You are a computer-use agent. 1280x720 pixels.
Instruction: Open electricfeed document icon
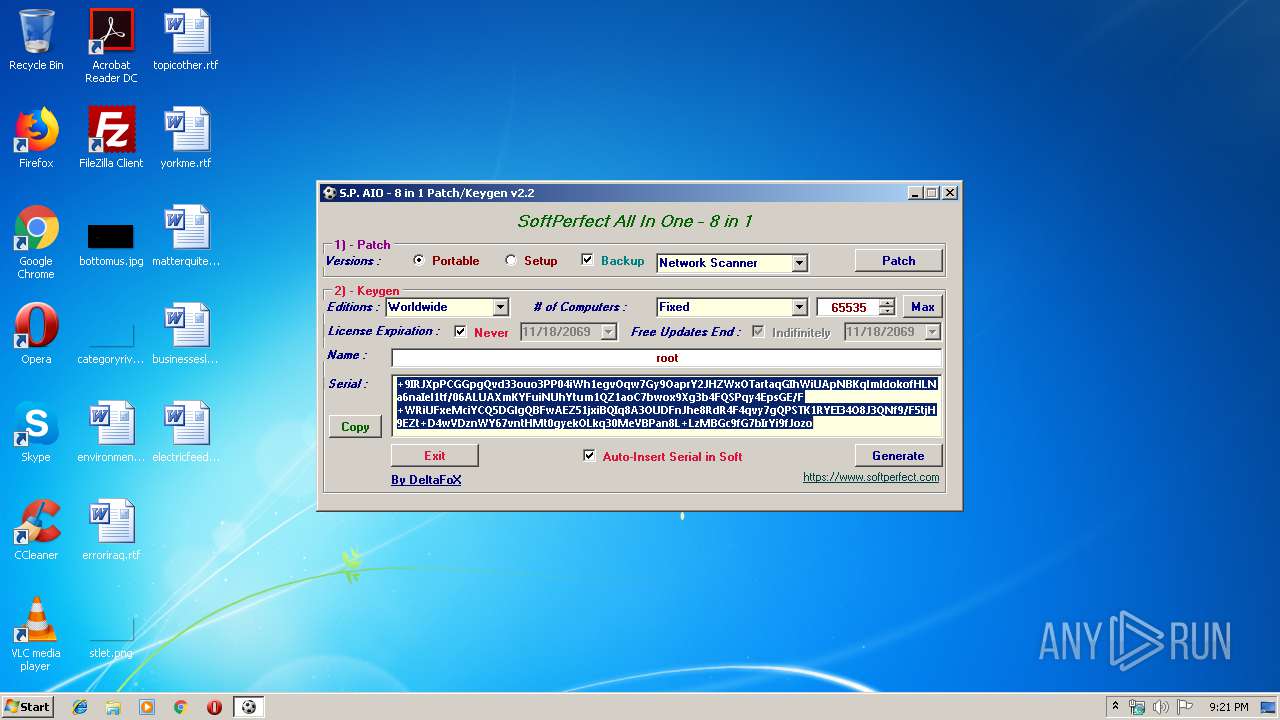tap(186, 432)
